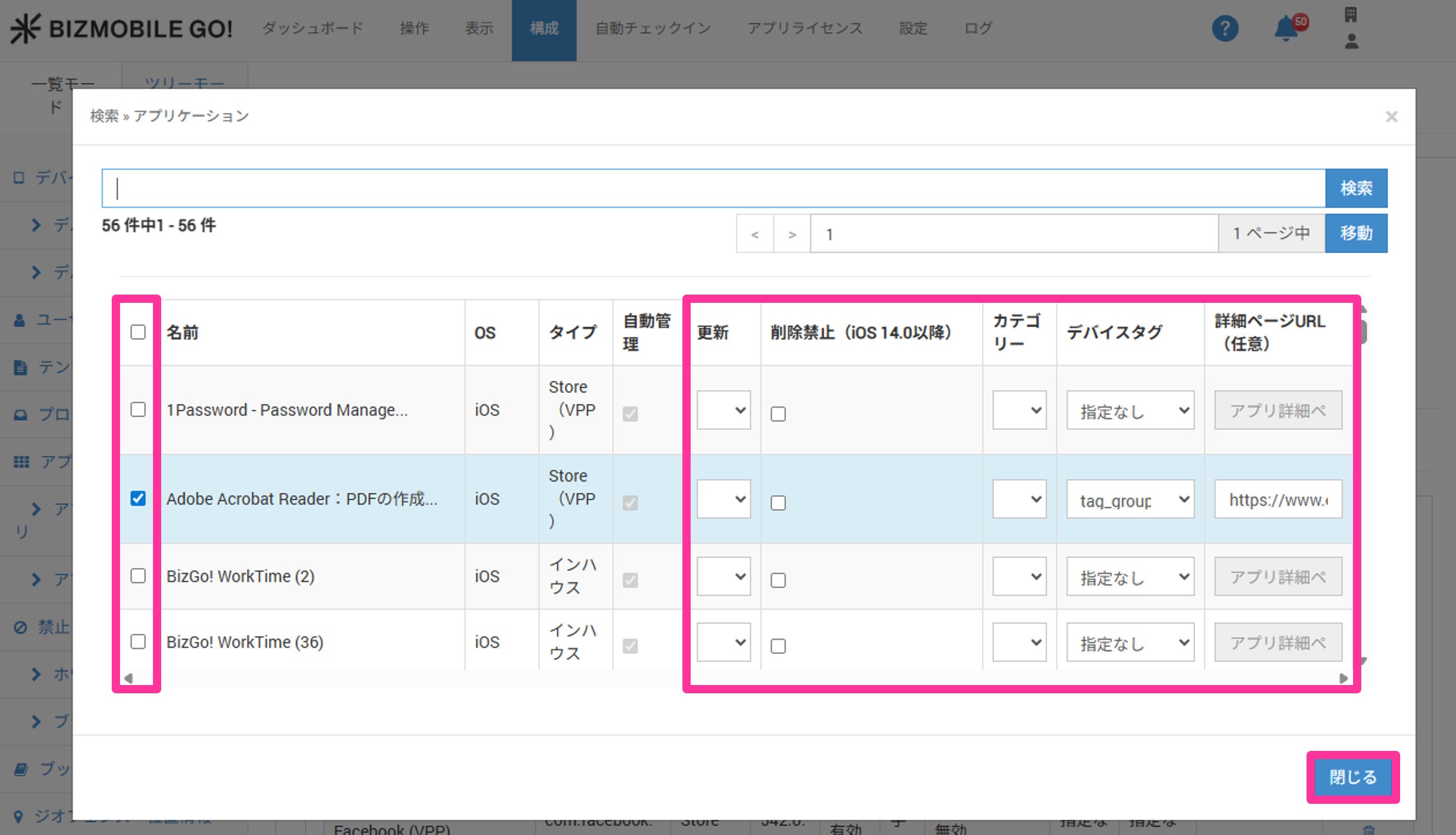Image resolution: width=1456 pixels, height=835 pixels.
Task: Toggle the select-all header checkbox
Action: coord(138,332)
